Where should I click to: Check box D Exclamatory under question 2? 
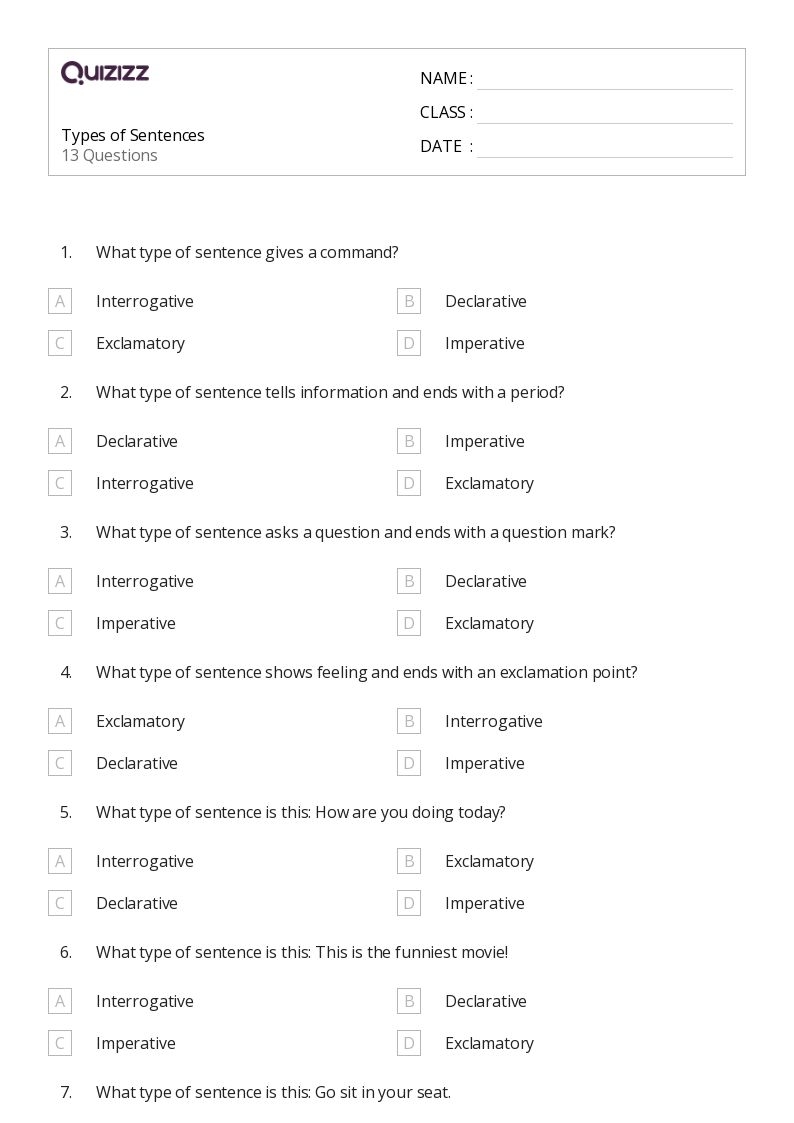click(x=409, y=483)
